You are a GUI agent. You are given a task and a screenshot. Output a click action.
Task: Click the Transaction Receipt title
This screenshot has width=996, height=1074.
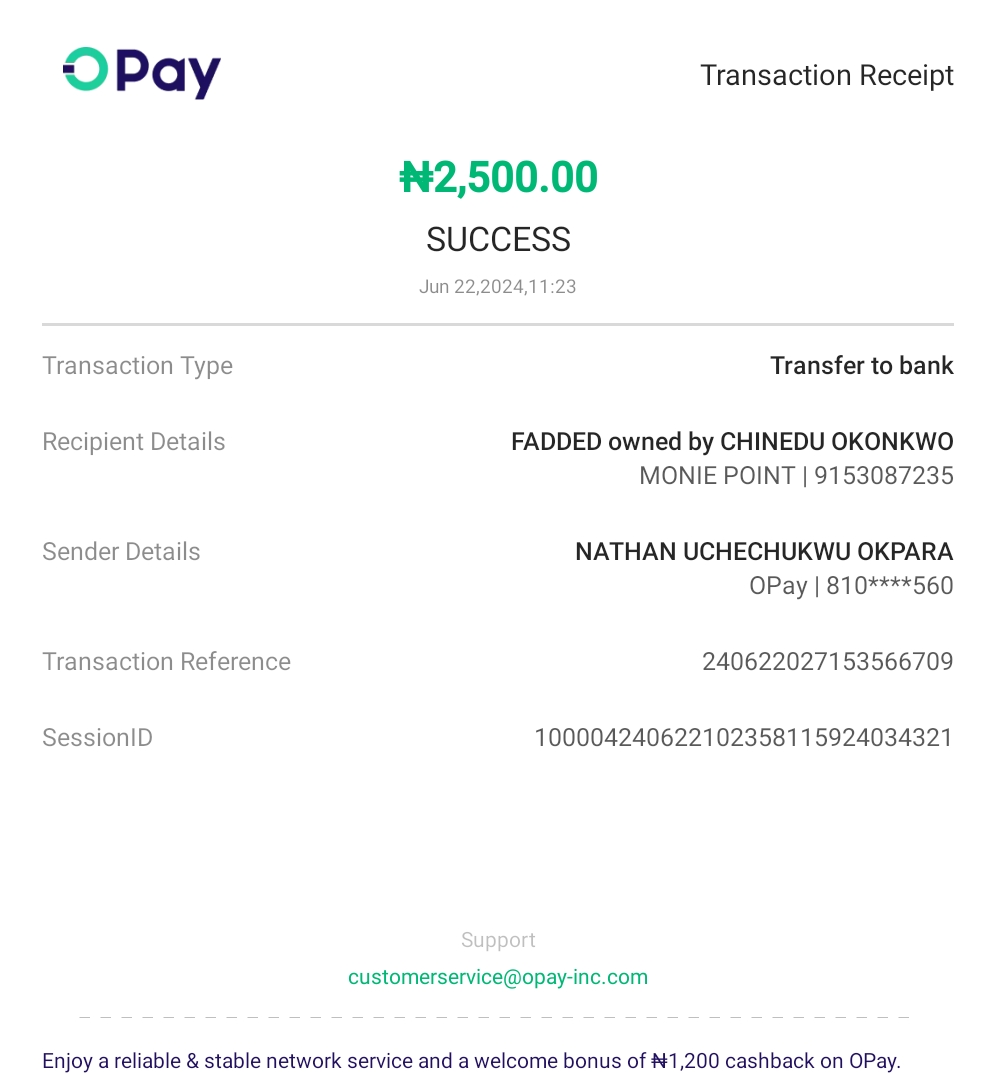click(x=826, y=76)
